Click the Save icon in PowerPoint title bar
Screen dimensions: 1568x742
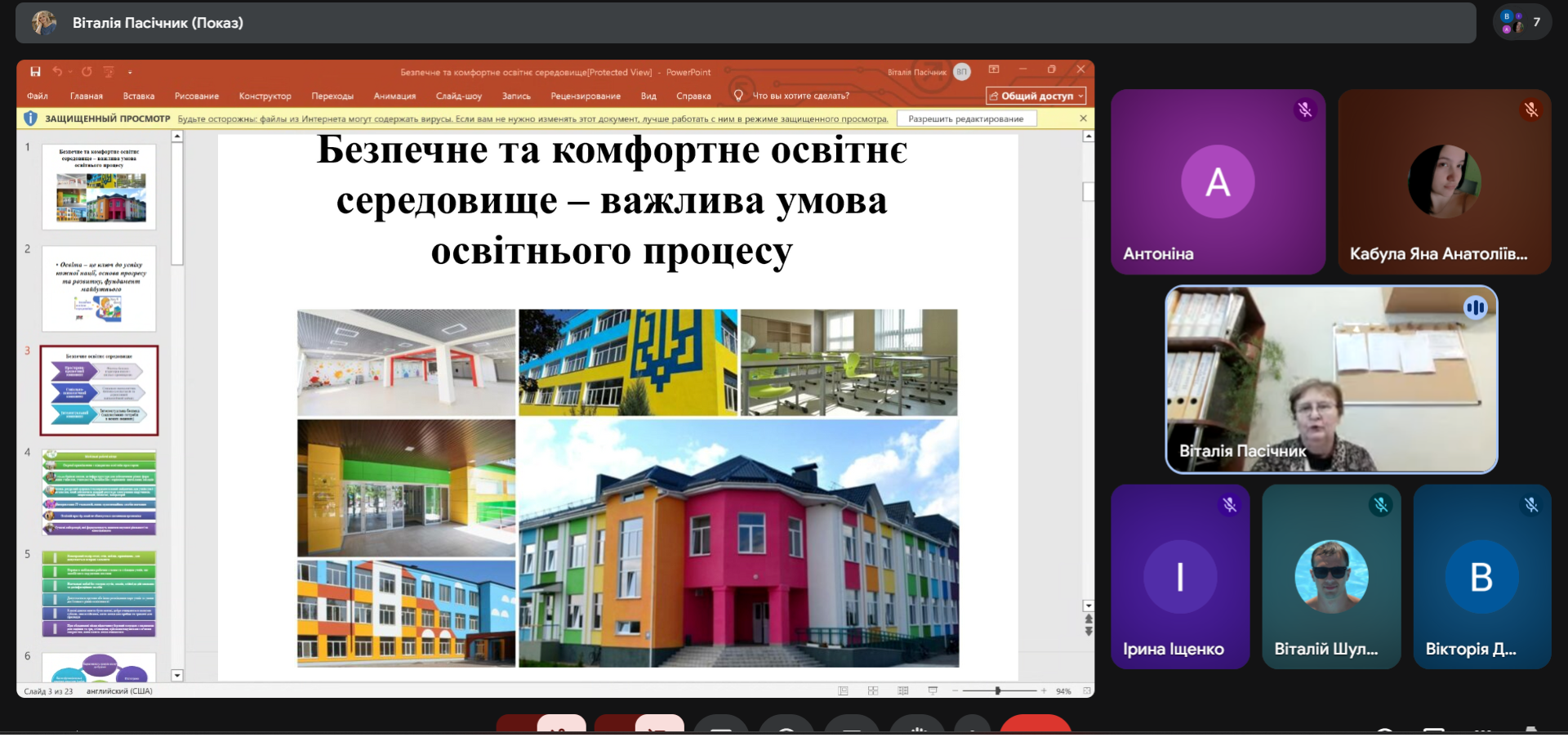35,72
